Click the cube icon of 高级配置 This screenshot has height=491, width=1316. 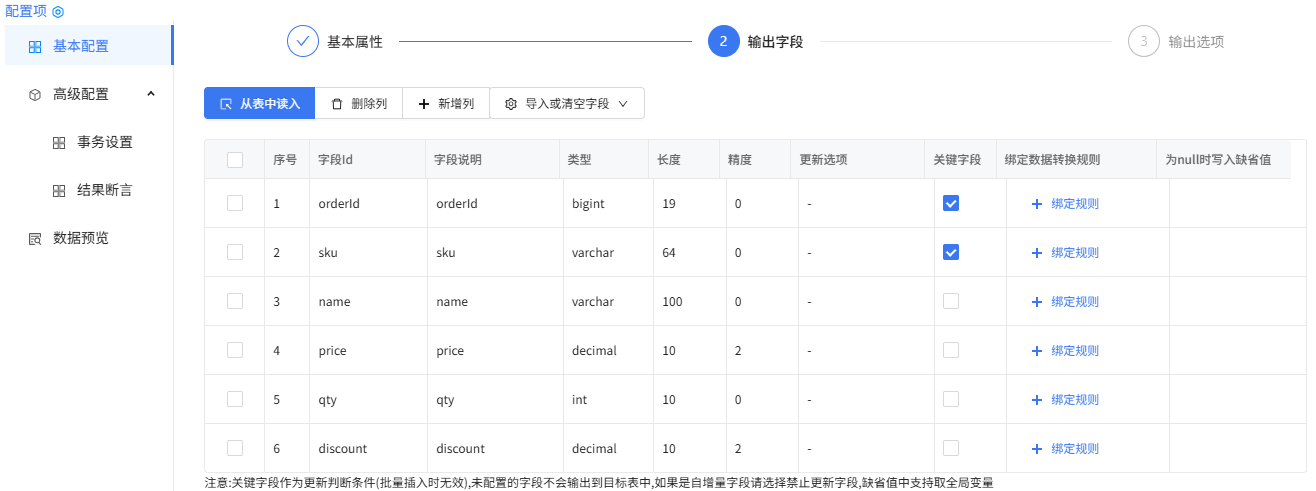click(35, 94)
